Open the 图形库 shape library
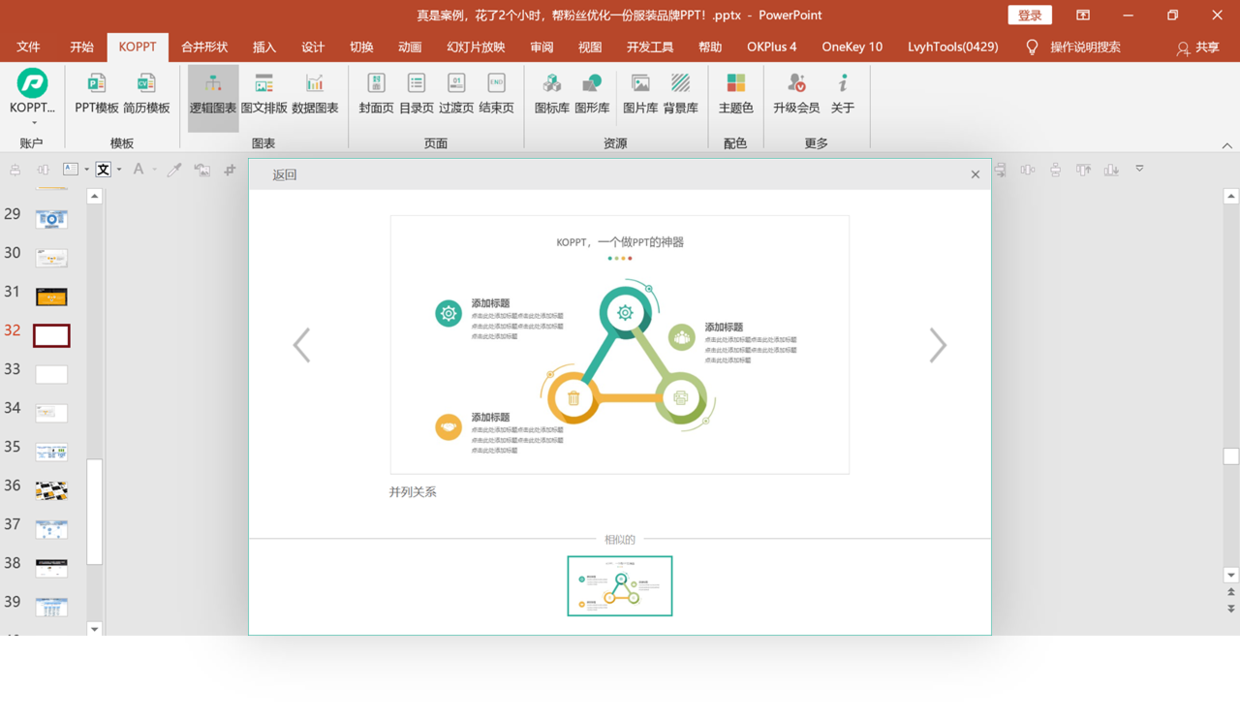1240x721 pixels. [x=592, y=94]
